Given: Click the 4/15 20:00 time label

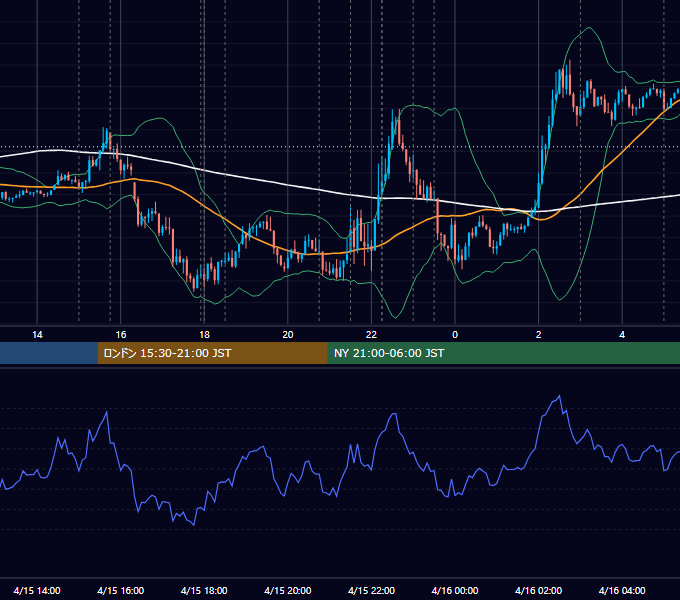Looking at the screenshot, I should [x=288, y=590].
